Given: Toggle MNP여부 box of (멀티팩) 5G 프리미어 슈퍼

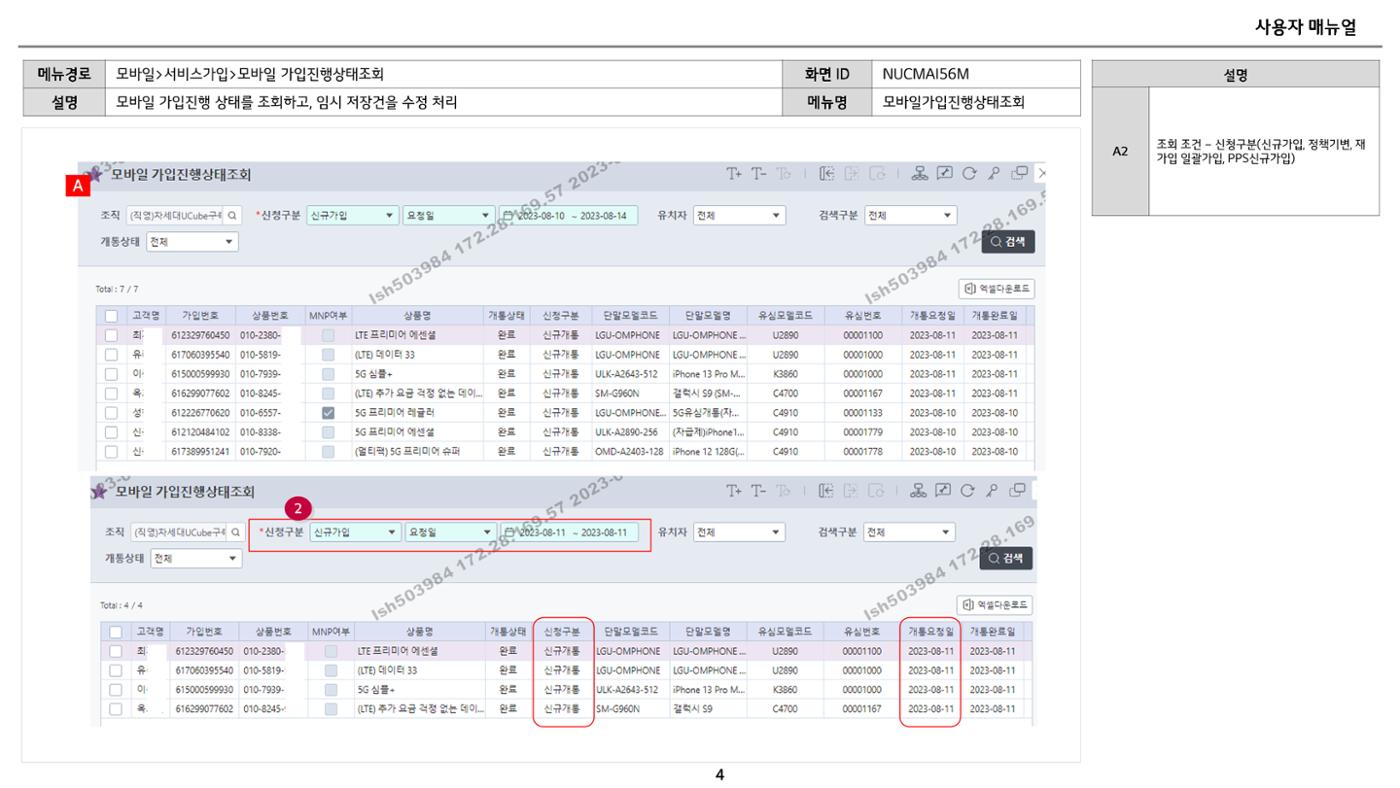Looking at the screenshot, I should click(x=328, y=451).
